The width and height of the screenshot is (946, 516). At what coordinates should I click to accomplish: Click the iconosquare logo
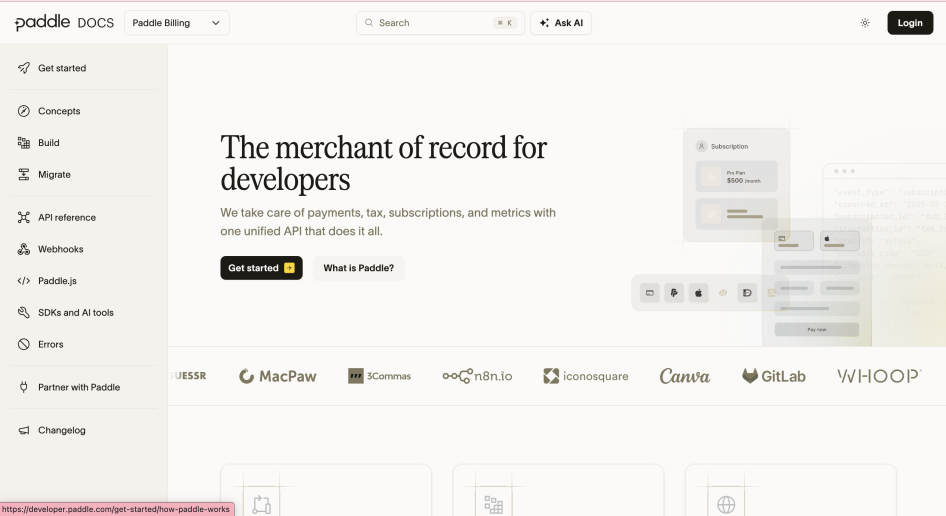pos(586,376)
